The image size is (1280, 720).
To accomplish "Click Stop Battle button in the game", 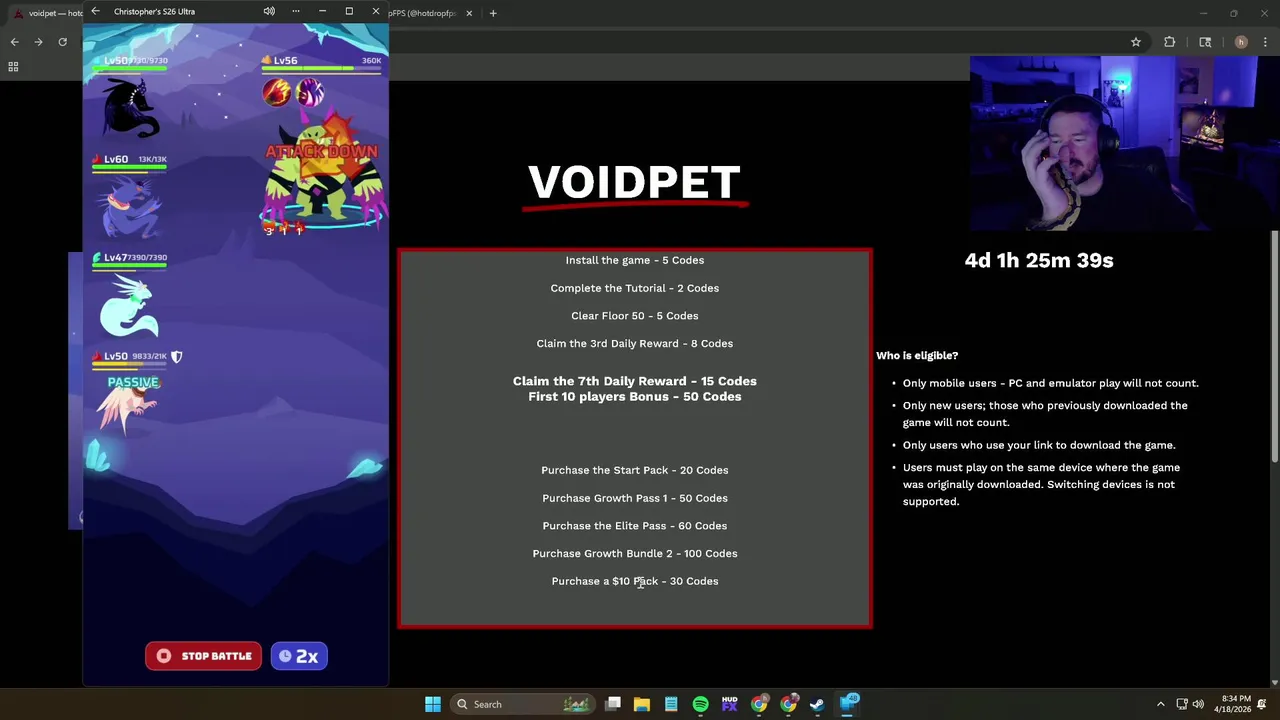I will (203, 656).
